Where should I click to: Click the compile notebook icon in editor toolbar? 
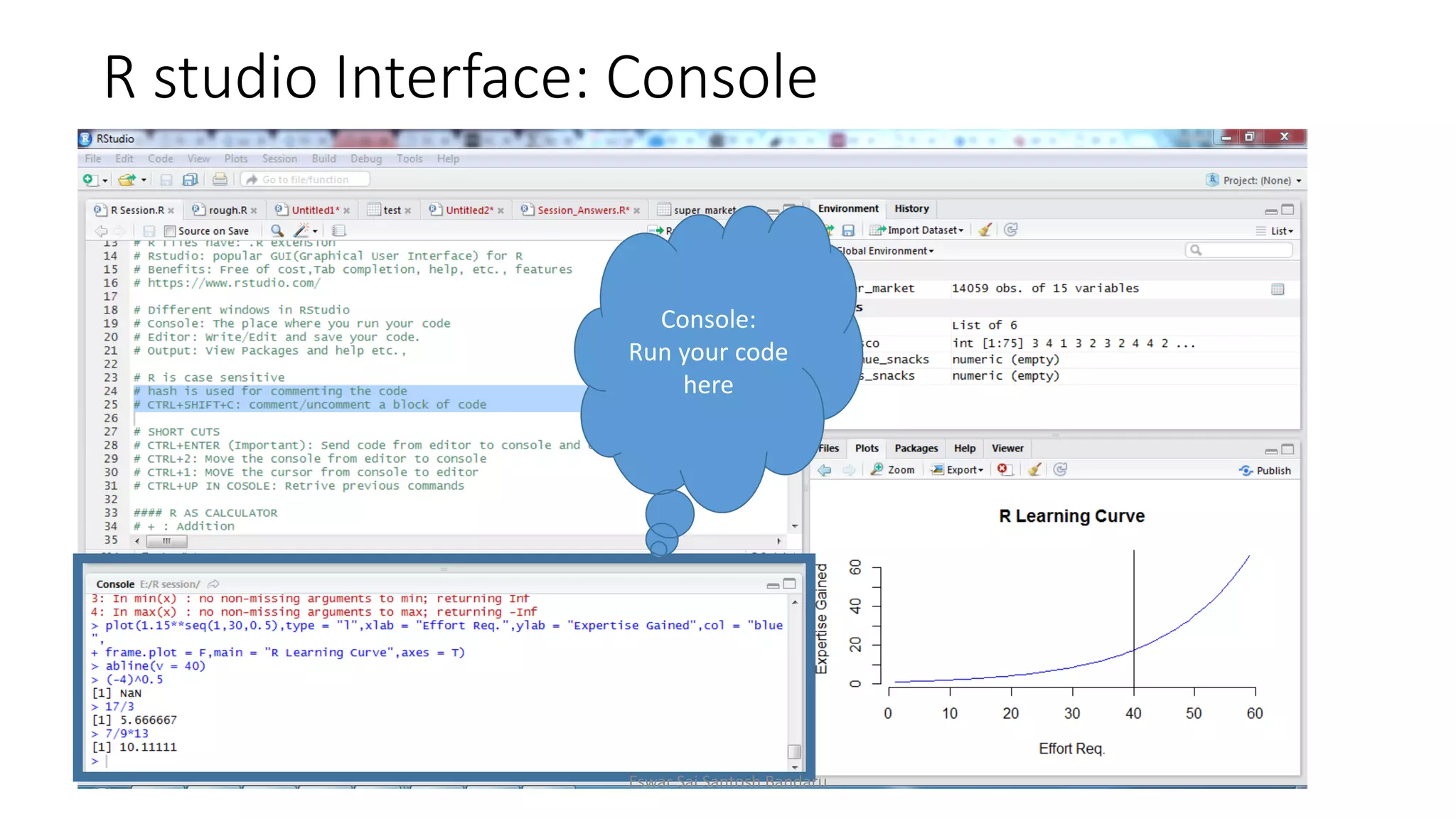coord(339,231)
